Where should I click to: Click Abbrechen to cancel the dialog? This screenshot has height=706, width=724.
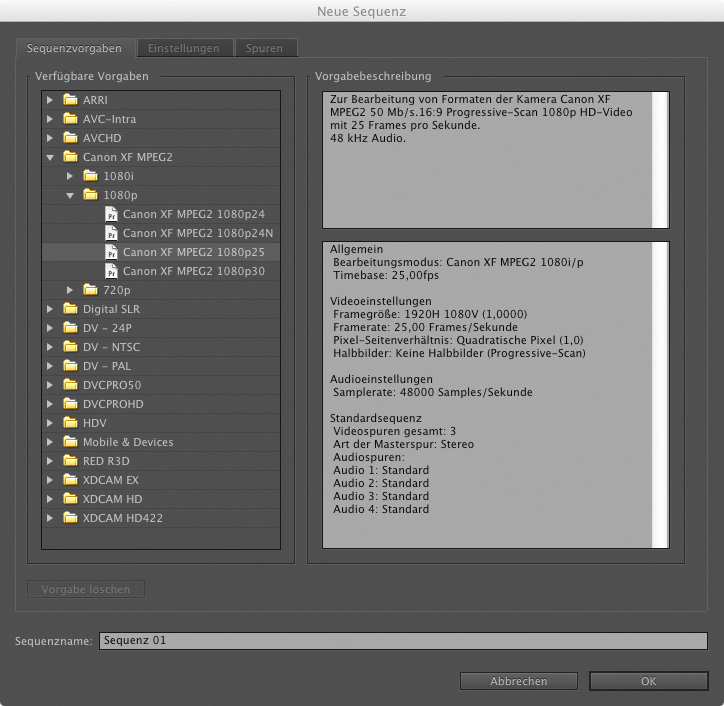click(x=518, y=681)
